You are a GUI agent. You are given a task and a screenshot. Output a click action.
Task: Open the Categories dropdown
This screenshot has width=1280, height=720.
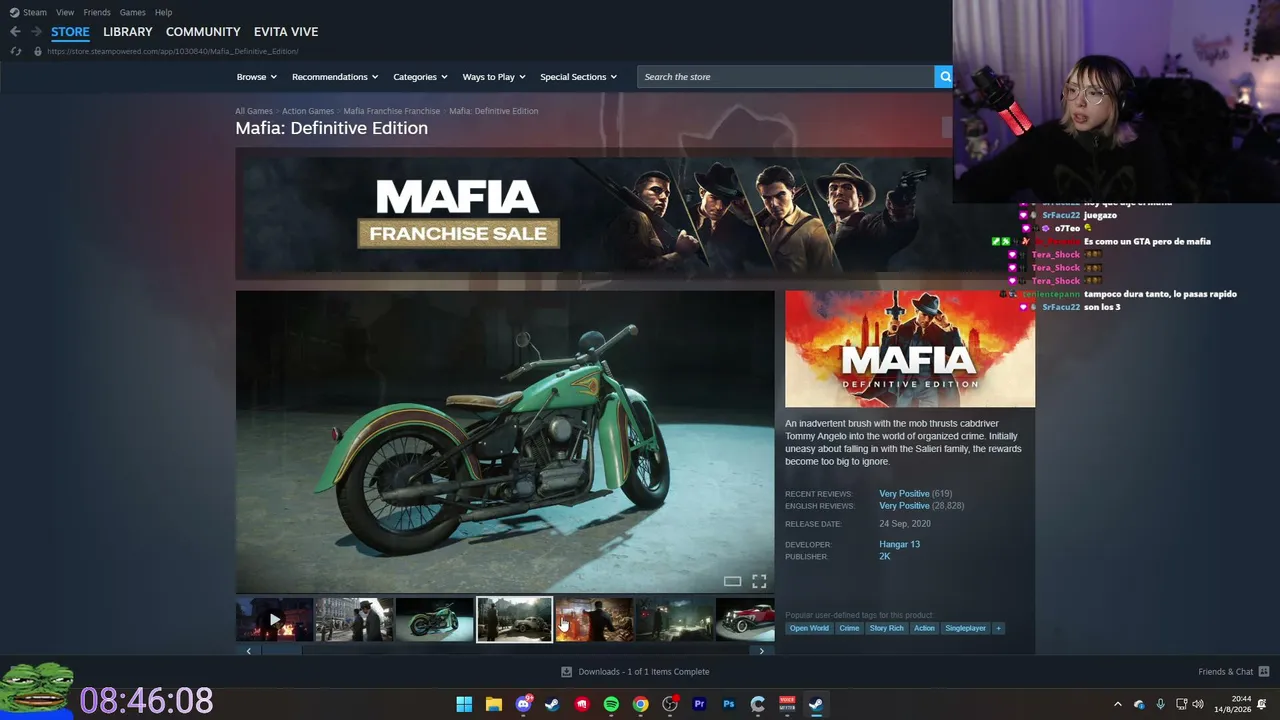pyautogui.click(x=420, y=77)
